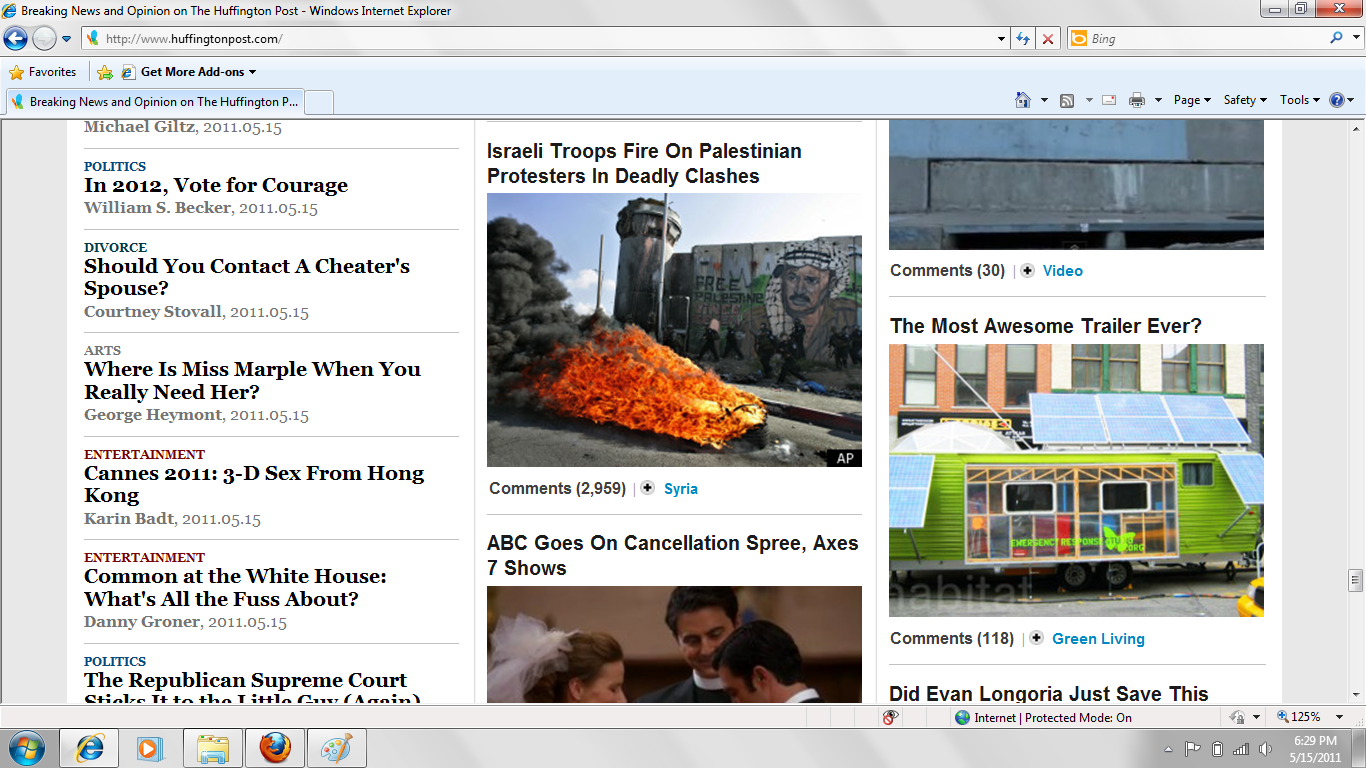Viewport: 1366px width, 768px height.
Task: Open the Safety menu
Action: point(1245,100)
